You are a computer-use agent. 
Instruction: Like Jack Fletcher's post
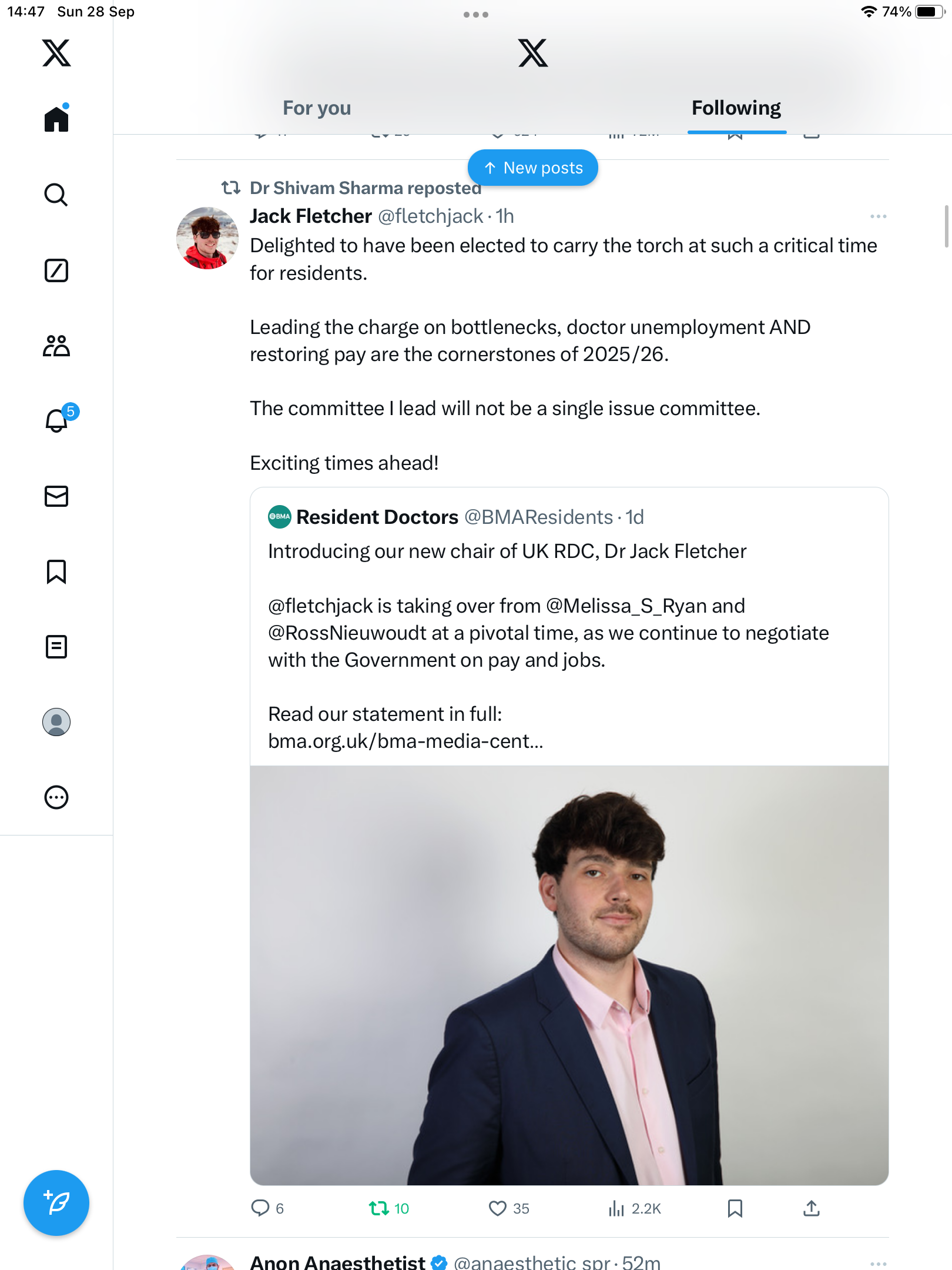coord(498,1209)
